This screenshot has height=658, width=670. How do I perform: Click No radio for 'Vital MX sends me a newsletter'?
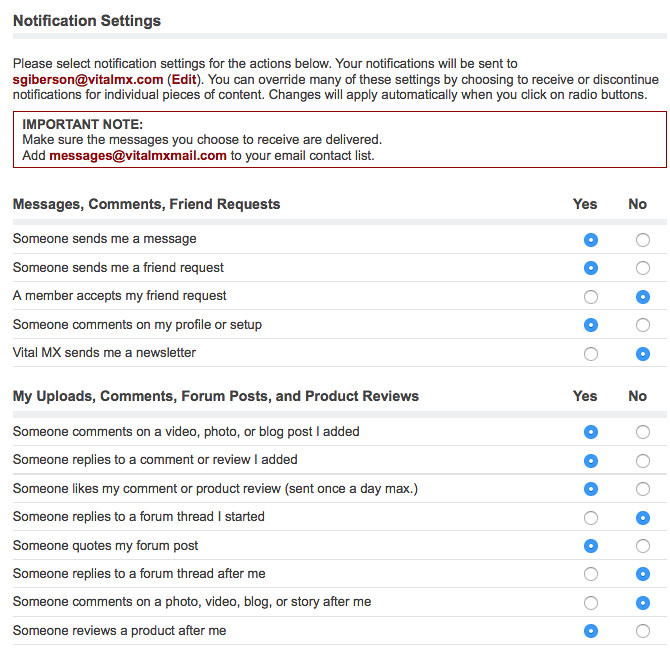642,354
